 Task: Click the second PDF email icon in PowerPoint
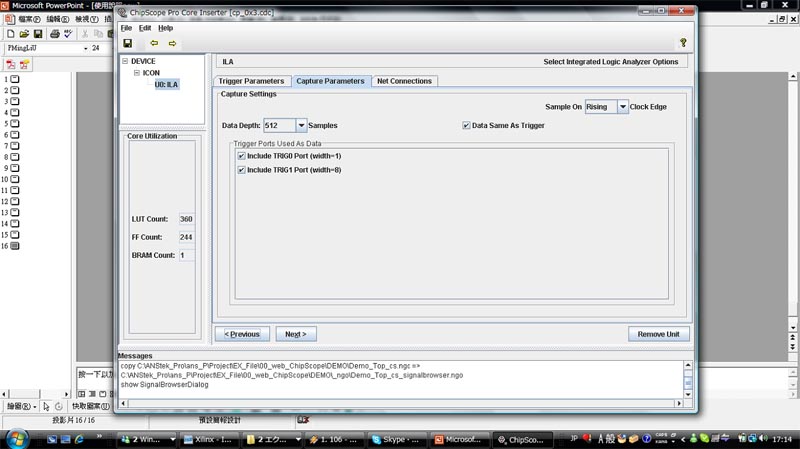click(x=24, y=65)
